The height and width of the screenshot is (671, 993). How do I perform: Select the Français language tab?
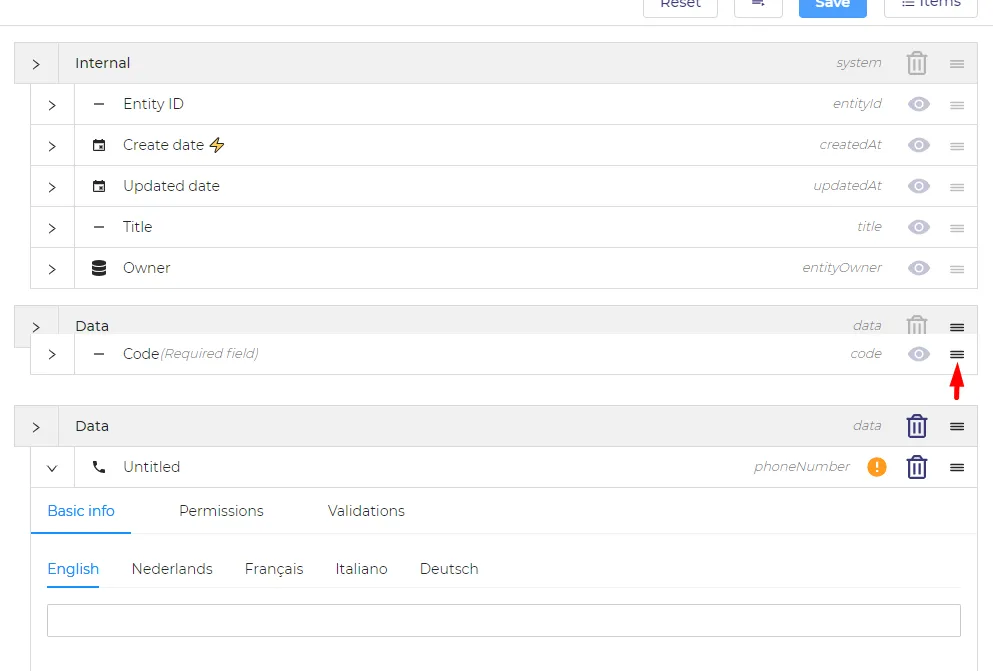[274, 568]
